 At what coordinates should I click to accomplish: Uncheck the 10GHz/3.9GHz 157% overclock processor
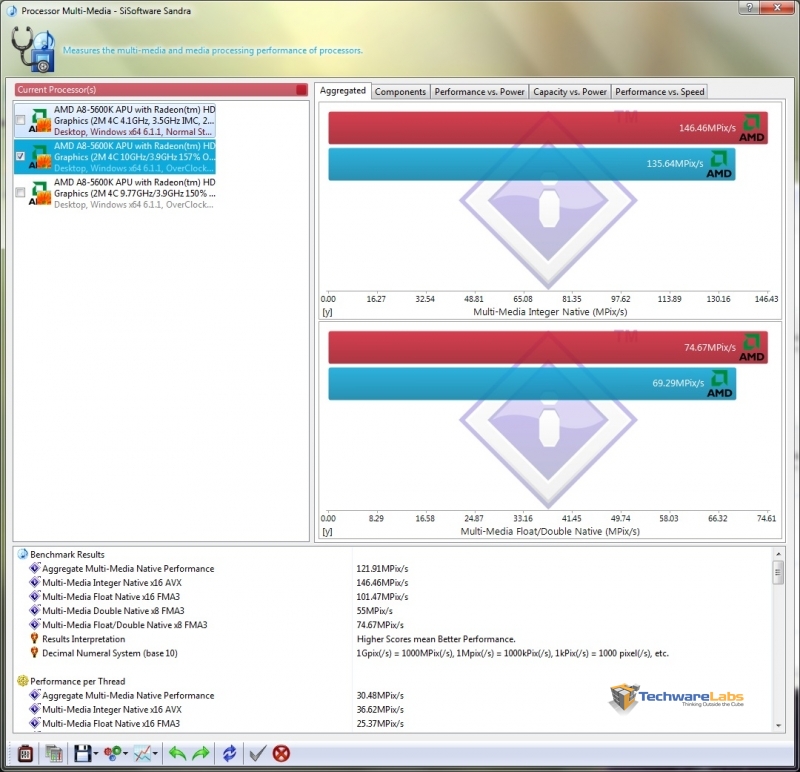click(x=20, y=156)
